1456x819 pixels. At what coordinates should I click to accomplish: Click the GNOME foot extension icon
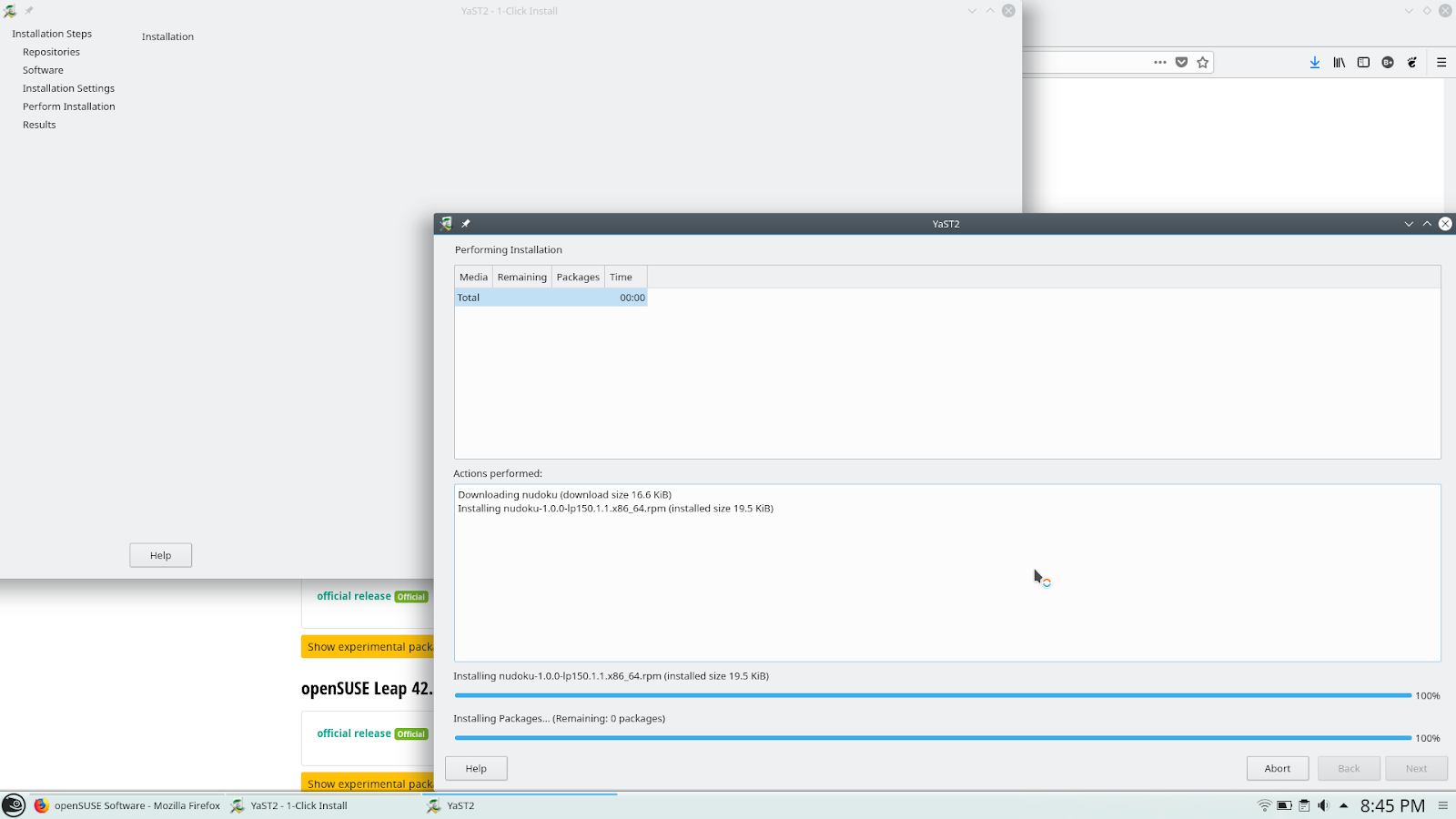(1412, 63)
